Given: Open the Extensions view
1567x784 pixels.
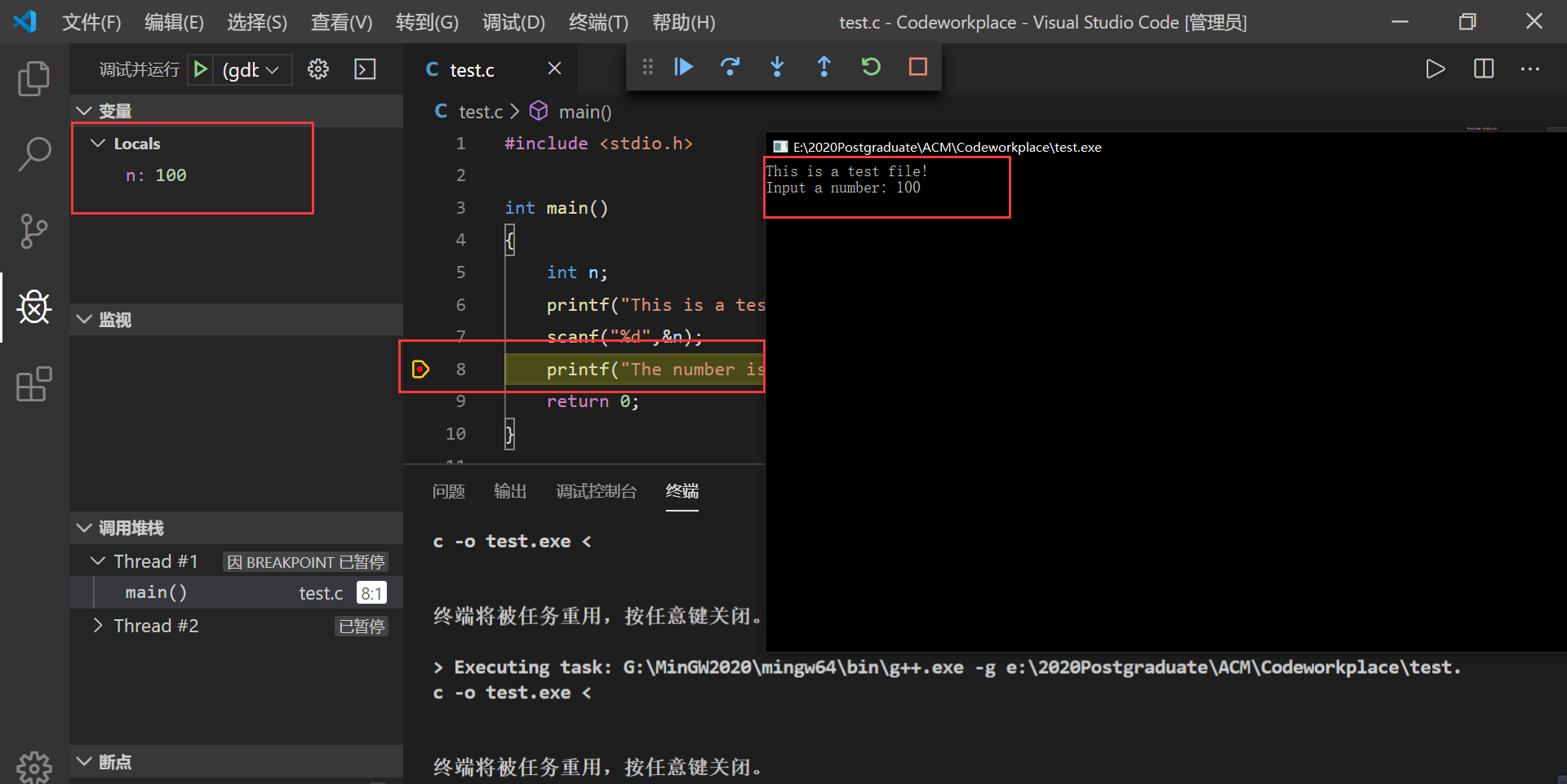Looking at the screenshot, I should (x=33, y=383).
